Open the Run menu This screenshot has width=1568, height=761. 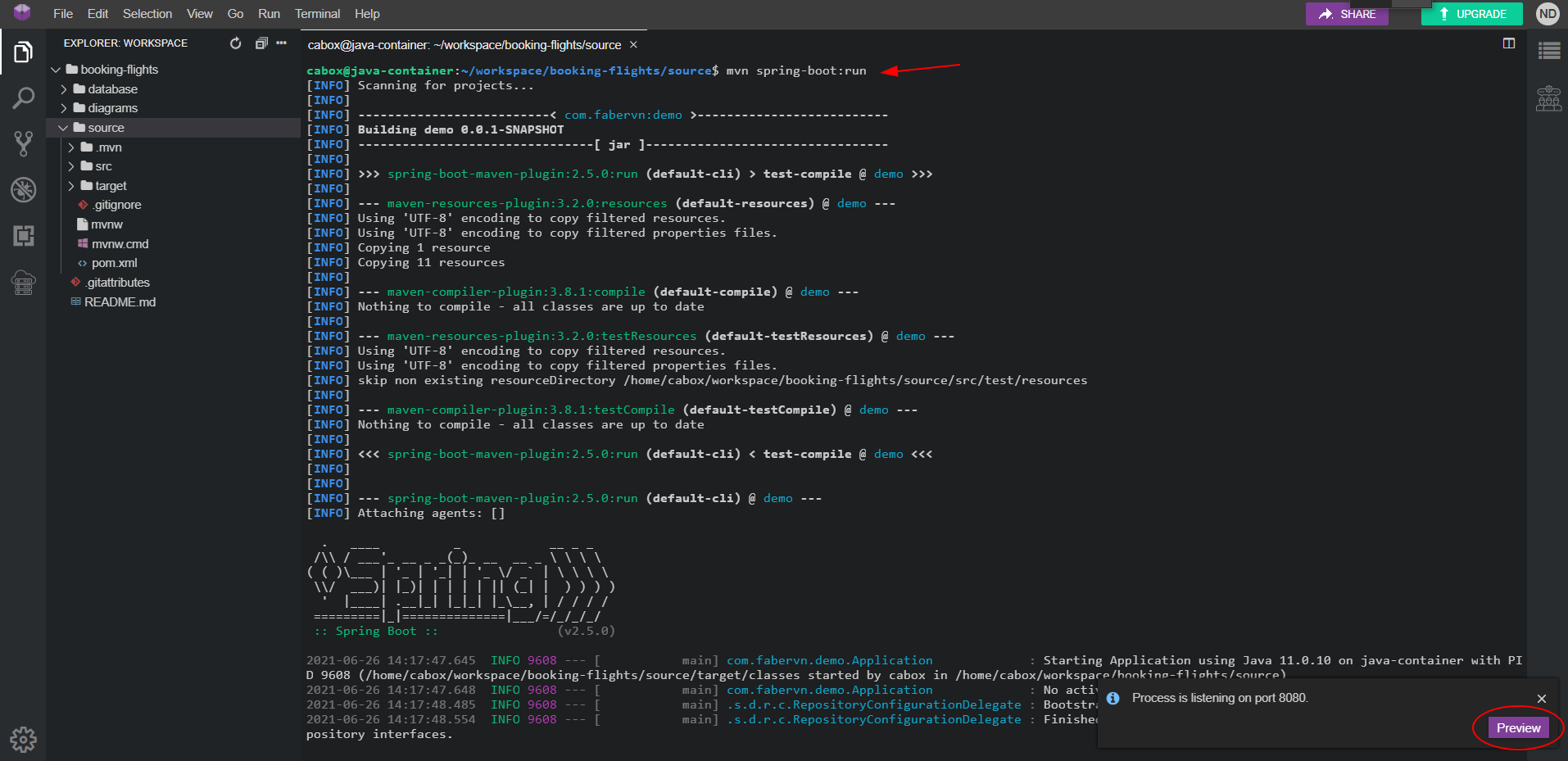(x=269, y=14)
